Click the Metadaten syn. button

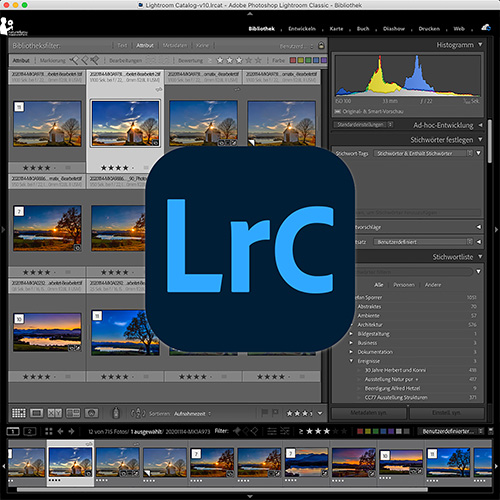tap(368, 413)
